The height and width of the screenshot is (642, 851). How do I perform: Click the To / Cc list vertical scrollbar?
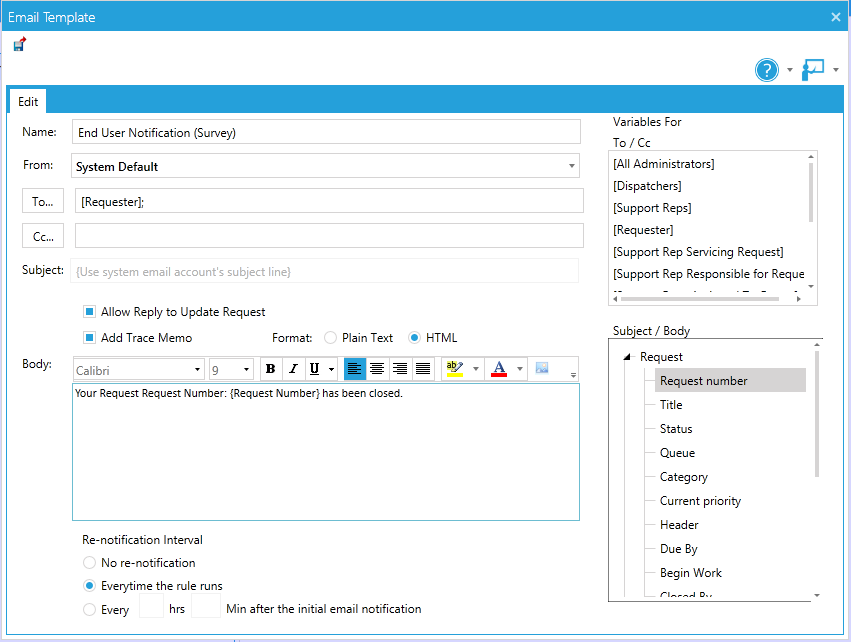coord(811,192)
